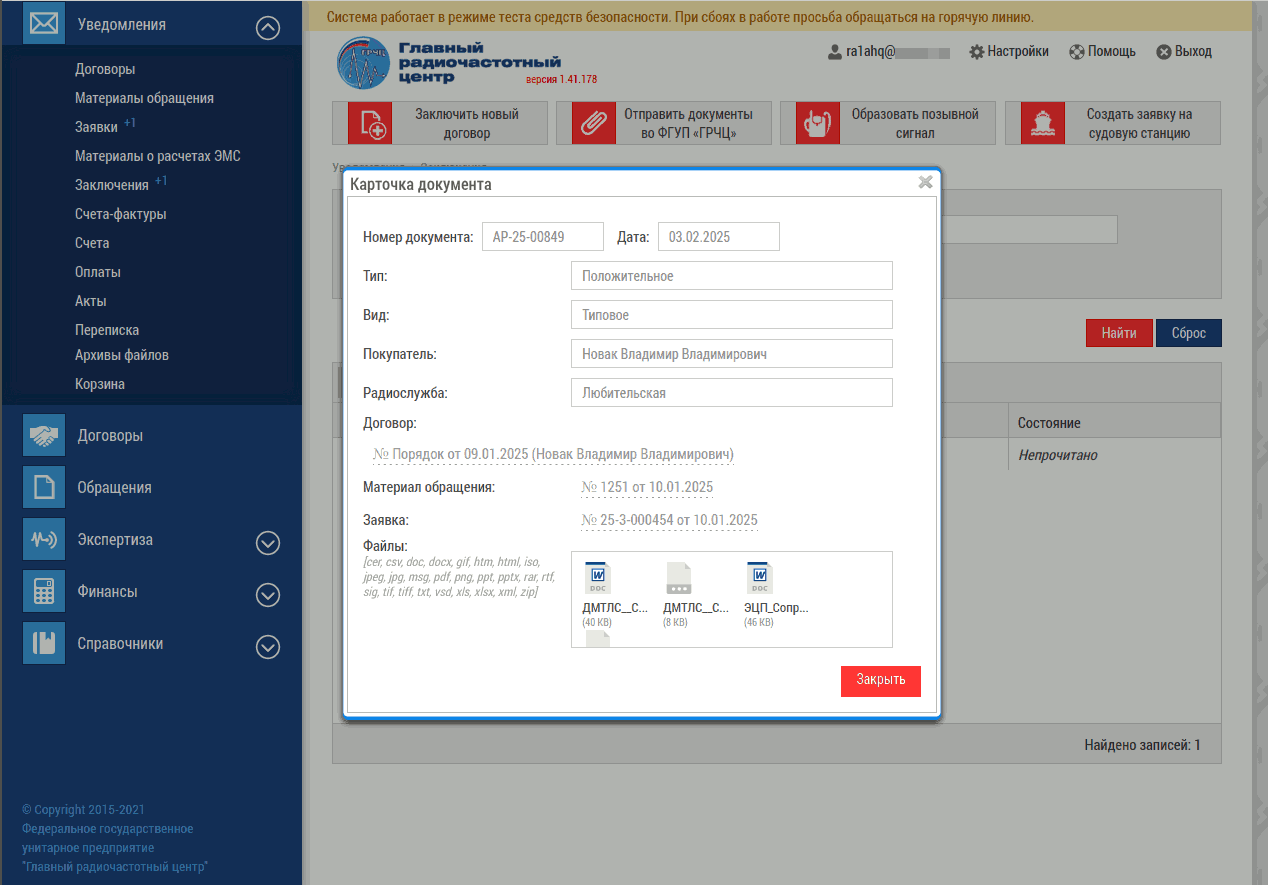Open link № 1251 от 10.01.2025
The width and height of the screenshot is (1268, 885).
tap(647, 487)
